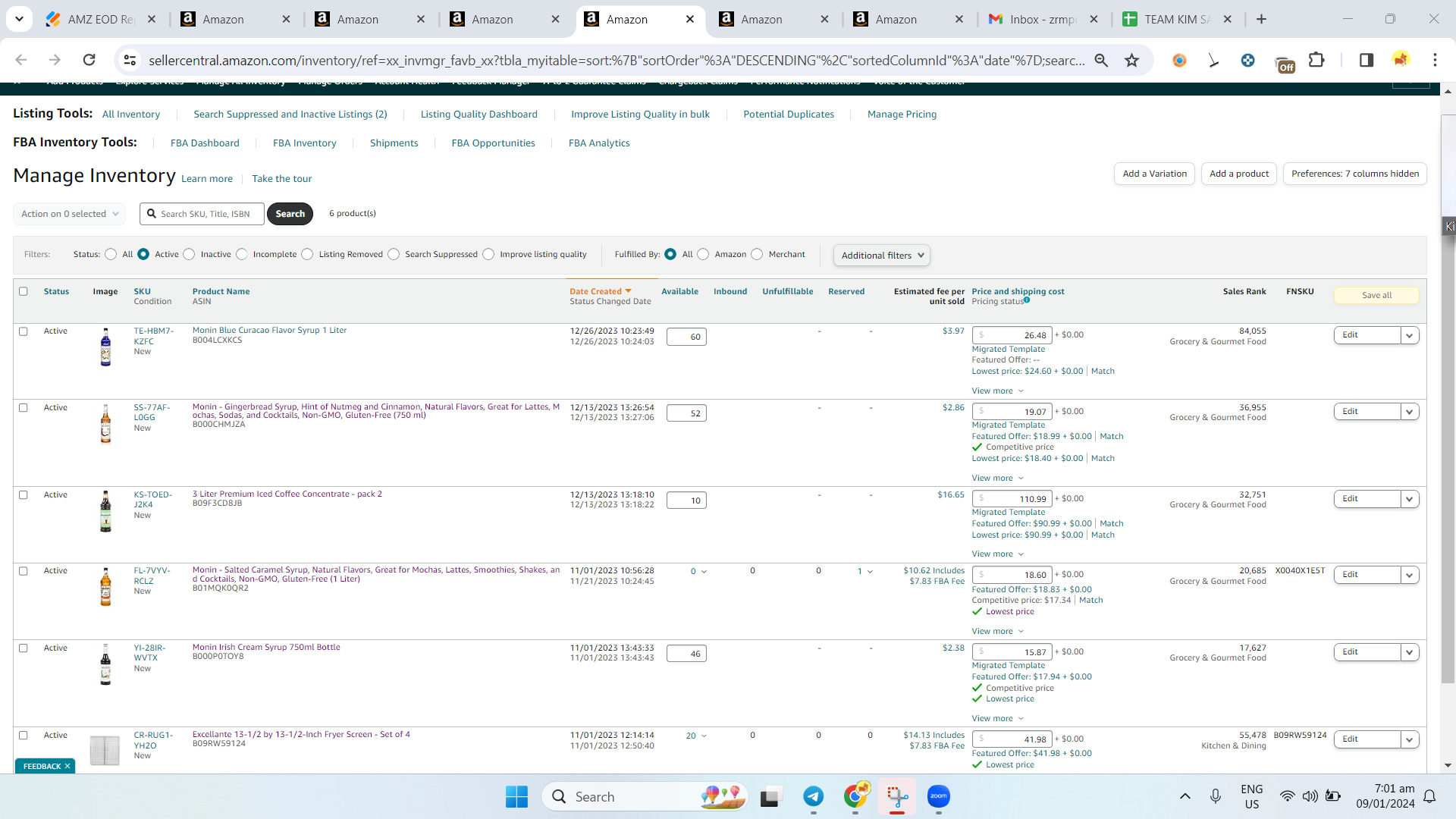The height and width of the screenshot is (819, 1456).
Task: Open Chrome side panel icon
Action: tap(1367, 60)
